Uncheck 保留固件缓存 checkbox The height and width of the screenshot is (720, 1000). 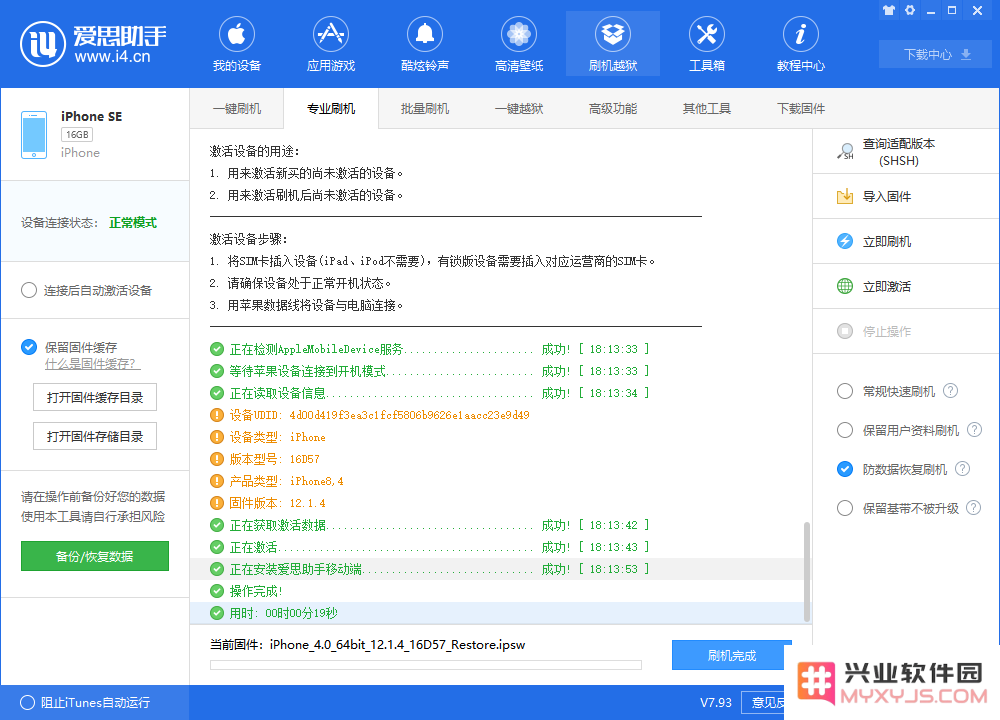(29, 347)
